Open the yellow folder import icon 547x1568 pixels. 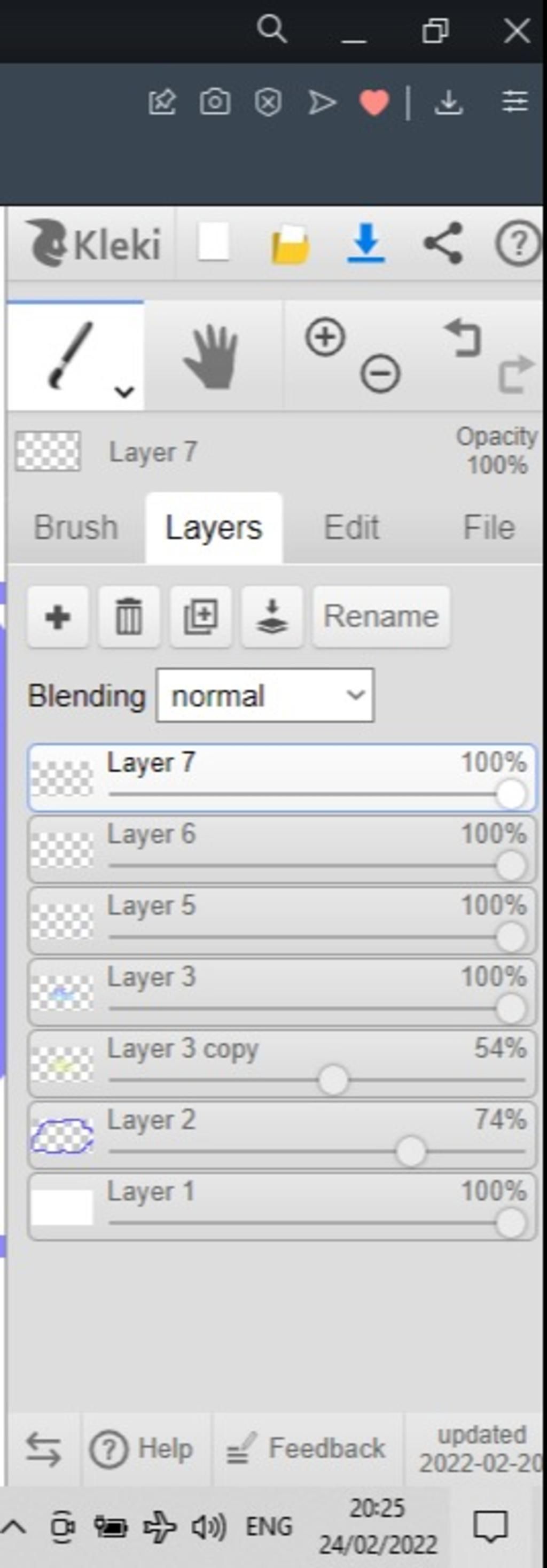[x=290, y=245]
